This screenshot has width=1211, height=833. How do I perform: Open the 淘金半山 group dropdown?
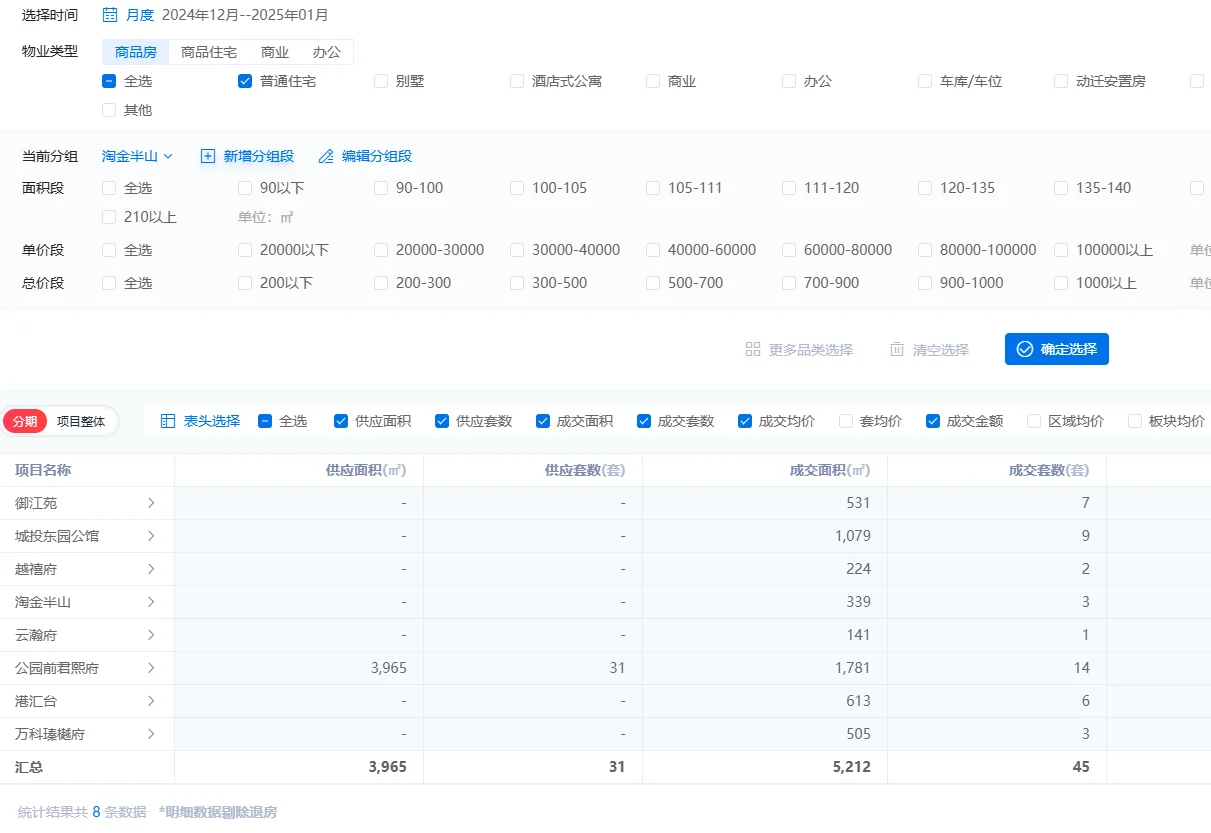pos(137,156)
